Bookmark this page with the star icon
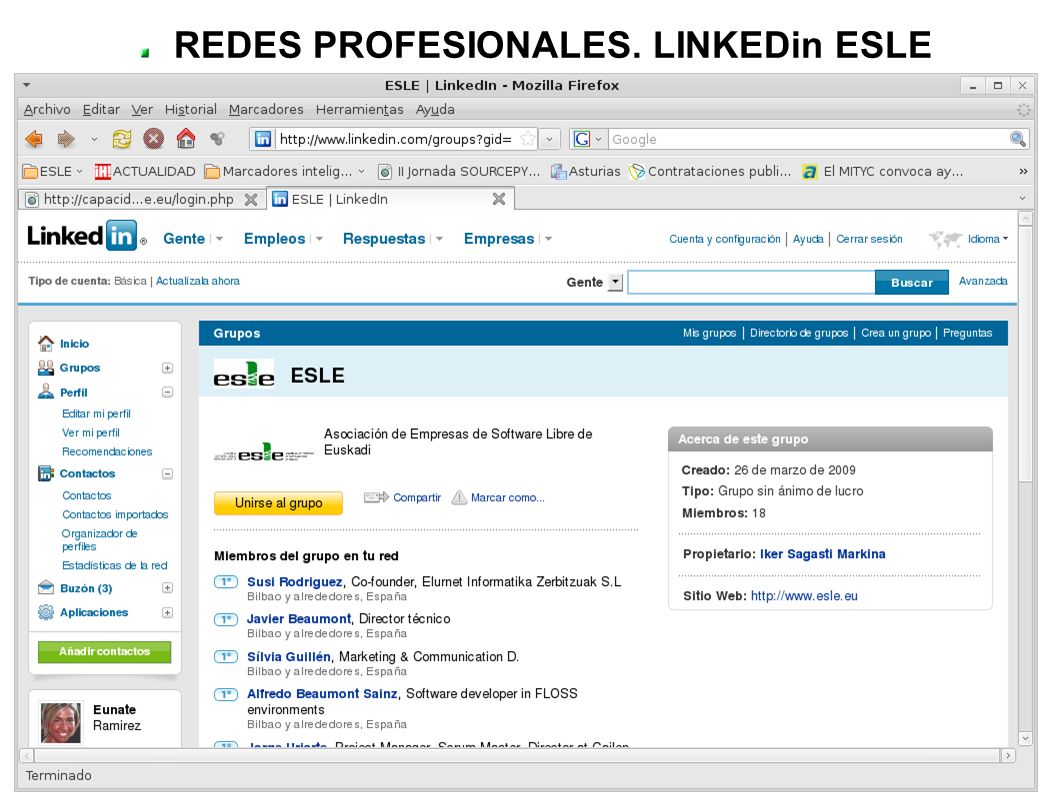1058x793 pixels. point(528,140)
